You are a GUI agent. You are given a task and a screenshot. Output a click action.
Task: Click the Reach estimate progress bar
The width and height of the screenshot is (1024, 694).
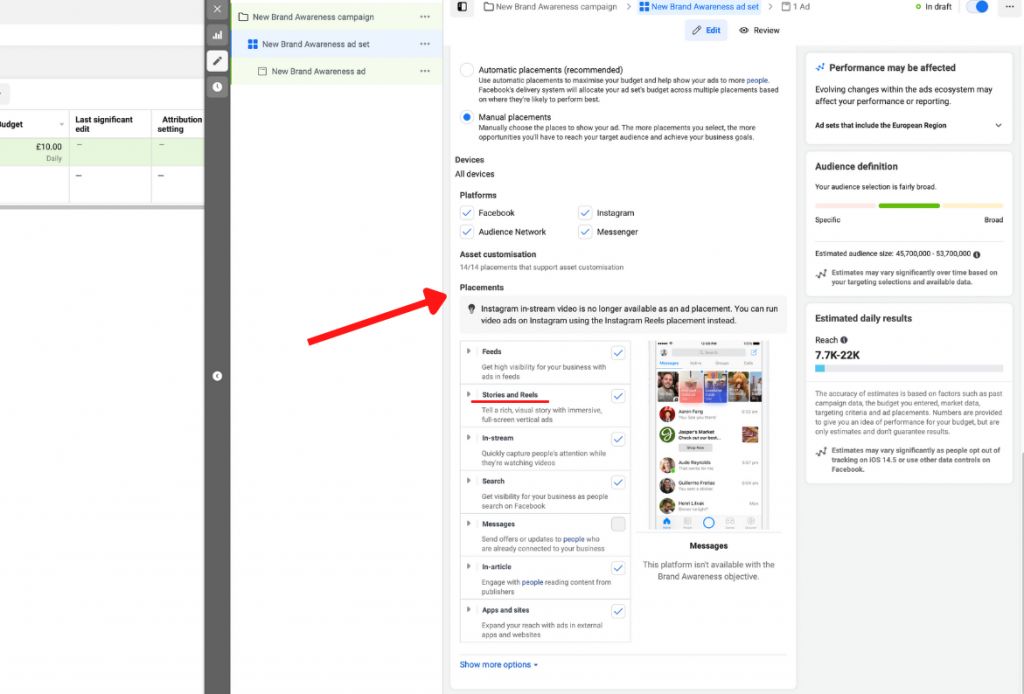[x=908, y=369]
